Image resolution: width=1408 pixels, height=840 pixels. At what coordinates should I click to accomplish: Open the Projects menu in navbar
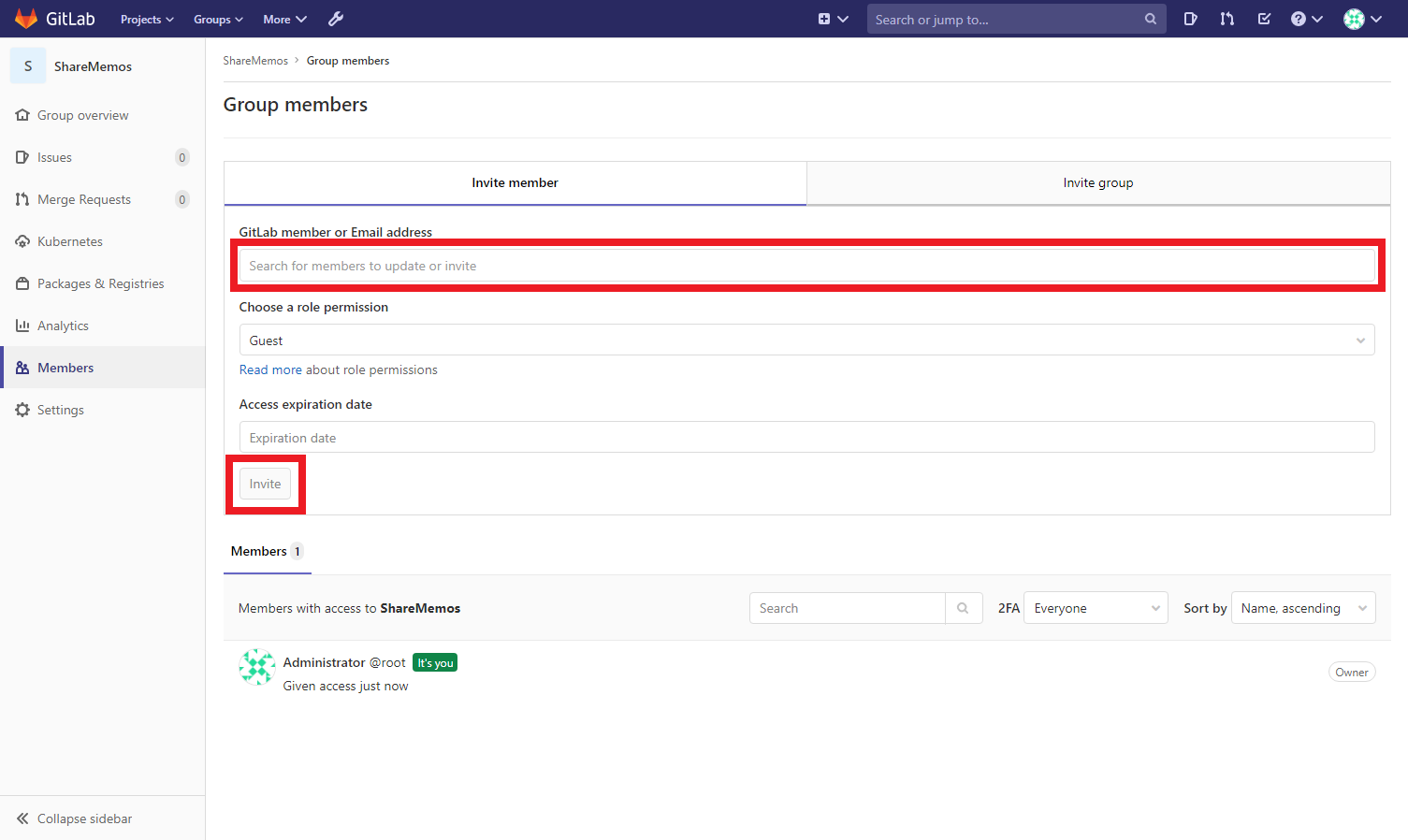147,20
